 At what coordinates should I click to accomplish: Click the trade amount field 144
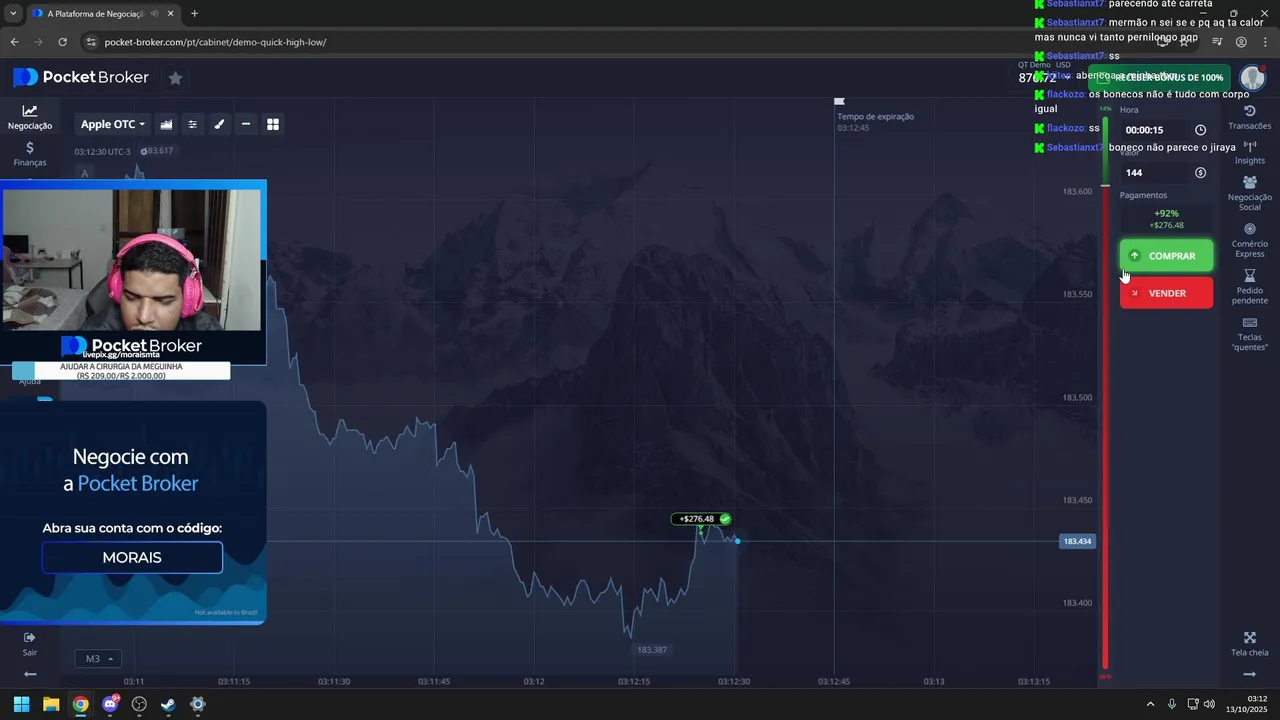pyautogui.click(x=1155, y=173)
